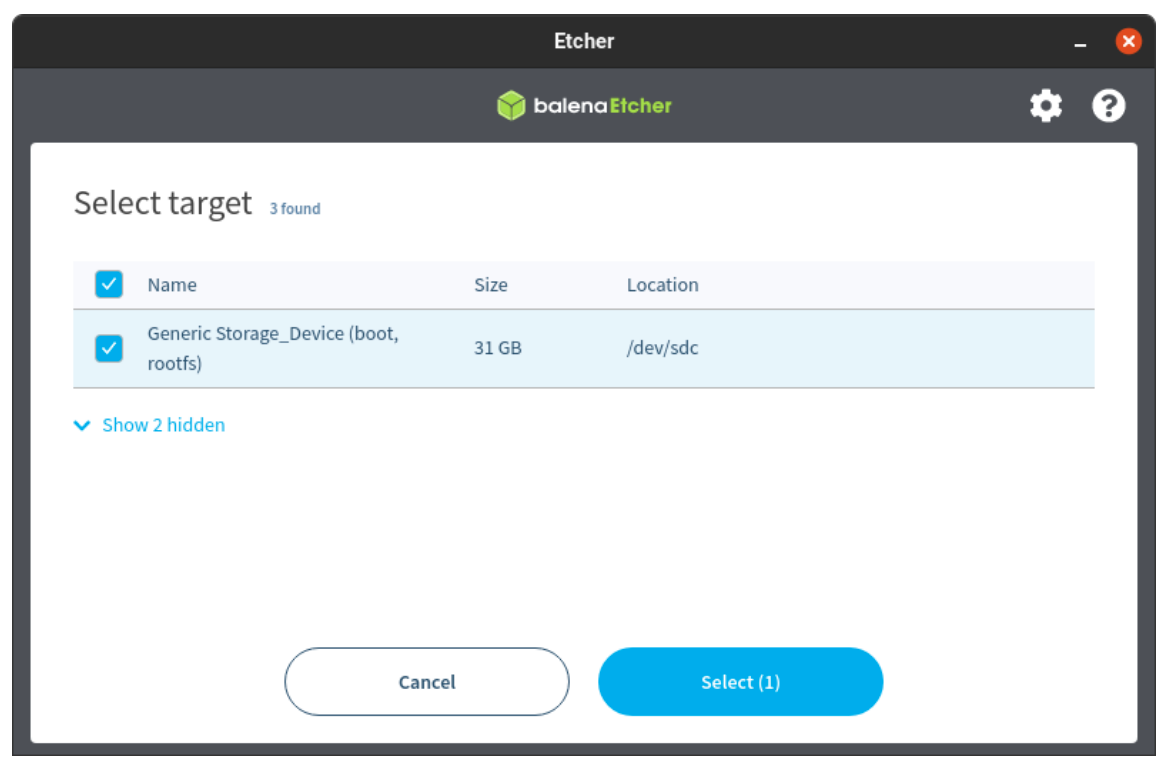Screen dimensions: 1170x770
Task: Click the 31 GB size cell
Action: click(497, 348)
